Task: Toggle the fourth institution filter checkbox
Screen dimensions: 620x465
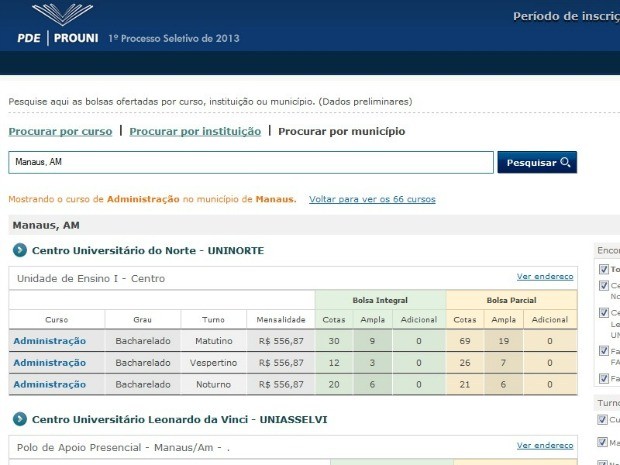Action: click(603, 350)
